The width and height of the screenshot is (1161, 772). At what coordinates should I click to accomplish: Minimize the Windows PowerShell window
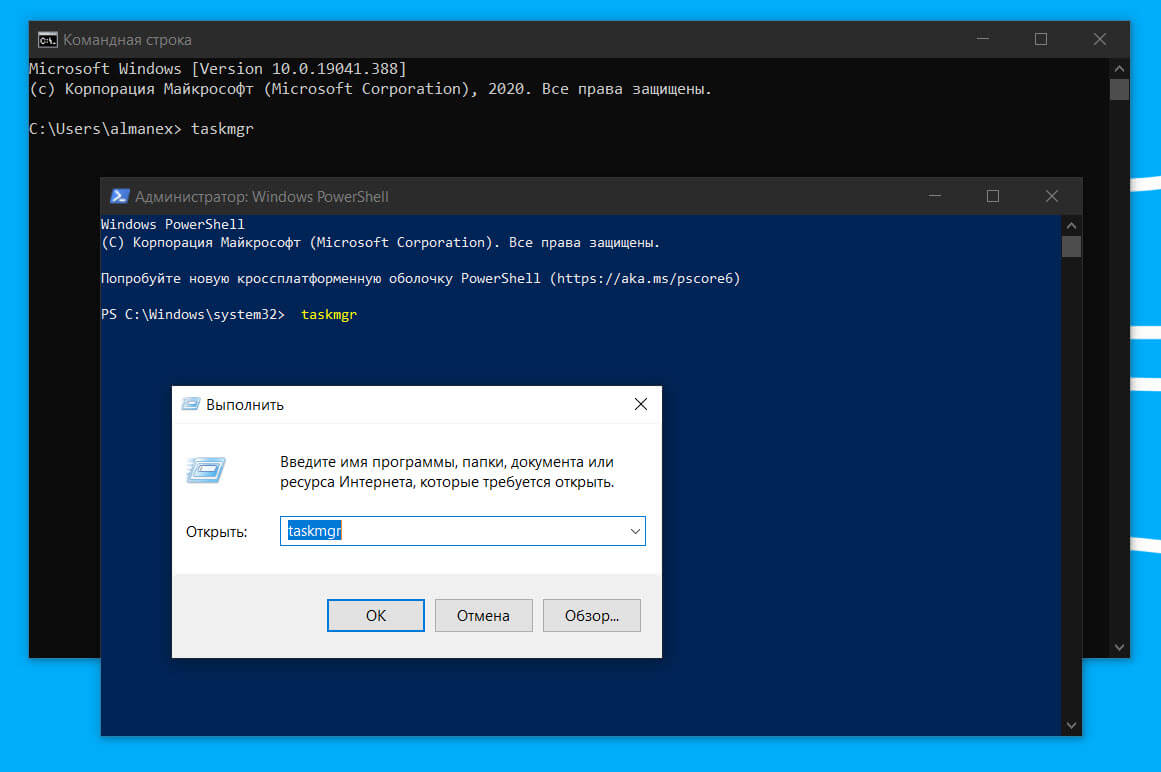click(x=934, y=197)
